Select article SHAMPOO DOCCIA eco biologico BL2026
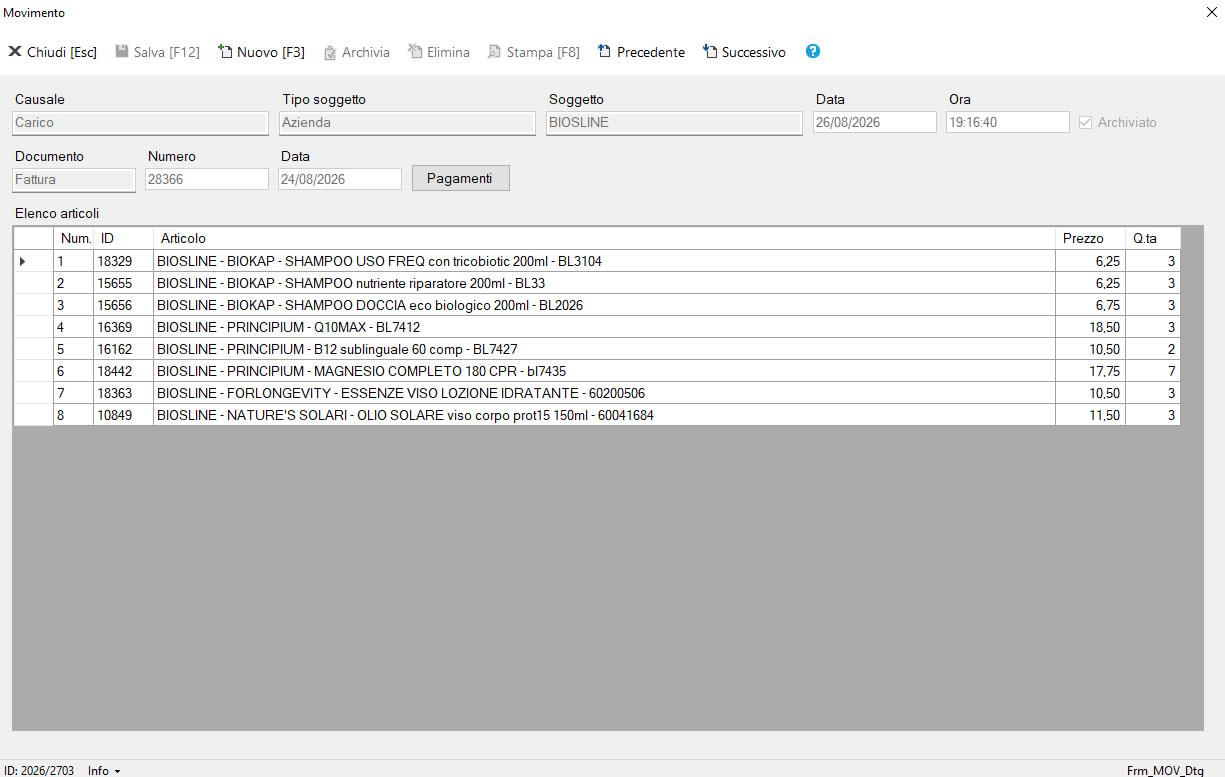Viewport: 1225px width, 777px height. coord(605,305)
